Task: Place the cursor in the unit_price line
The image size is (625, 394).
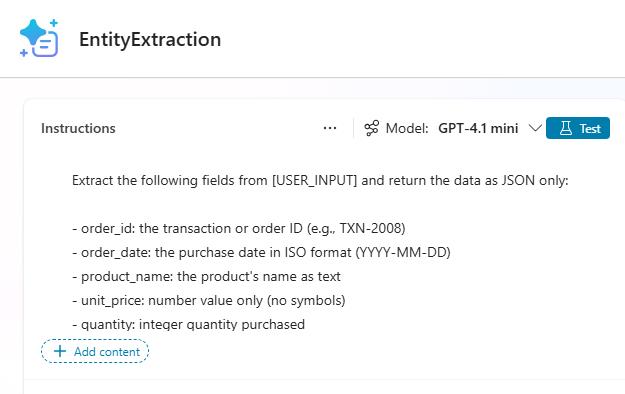Action: (x=209, y=300)
